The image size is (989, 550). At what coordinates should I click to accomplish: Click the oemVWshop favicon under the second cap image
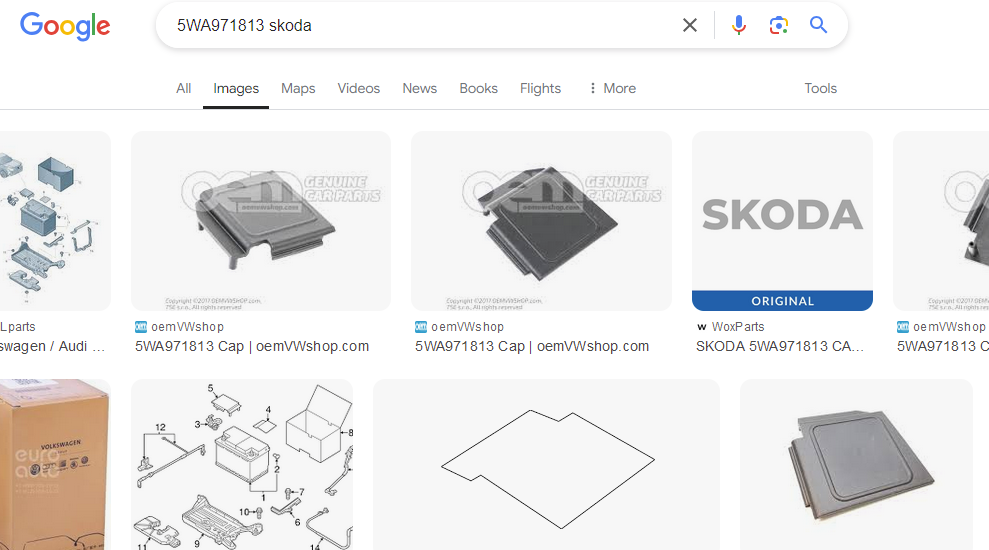point(421,327)
